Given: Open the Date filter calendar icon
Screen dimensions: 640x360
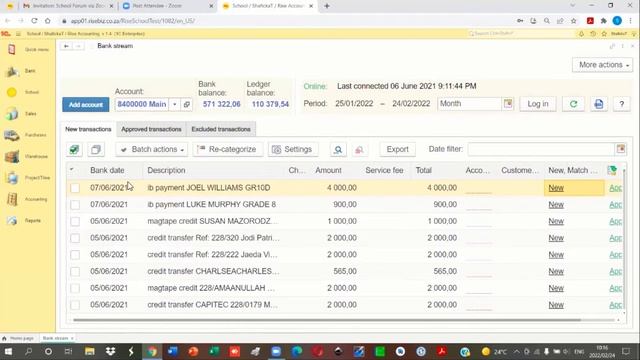Looking at the screenshot, I should click(x=621, y=149).
